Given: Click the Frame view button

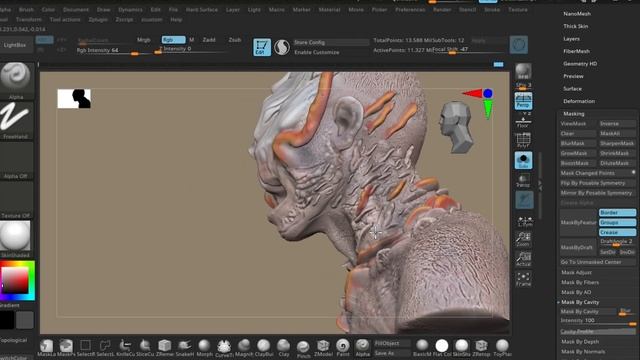Looking at the screenshot, I should [x=523, y=279].
